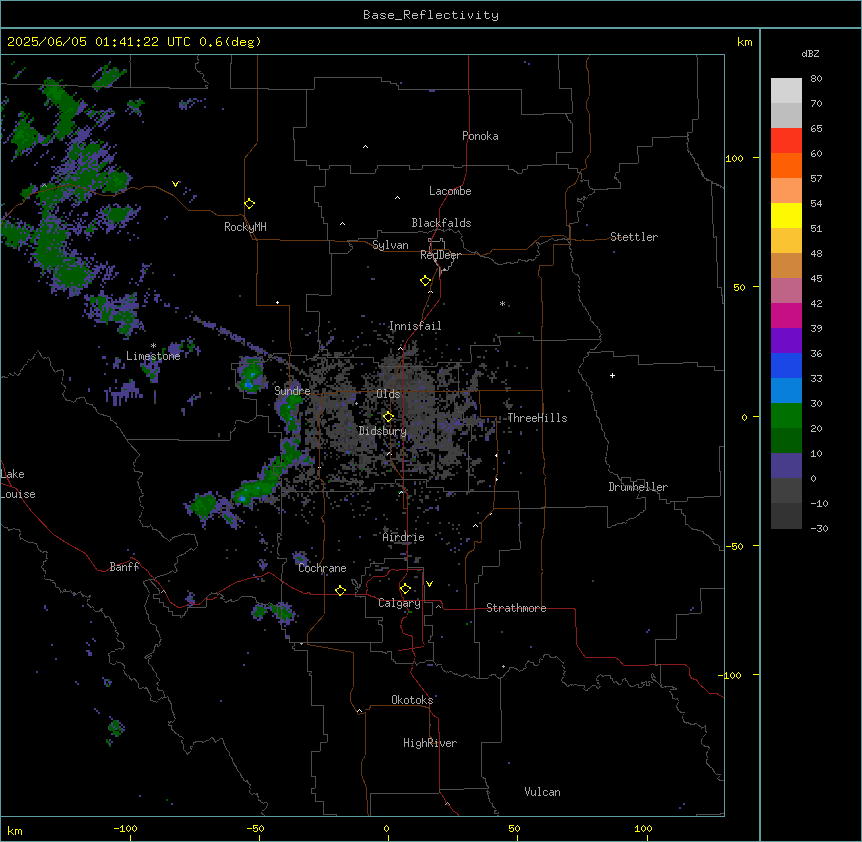Click the dBZ legend heading
This screenshot has height=842, width=862.
click(810, 53)
